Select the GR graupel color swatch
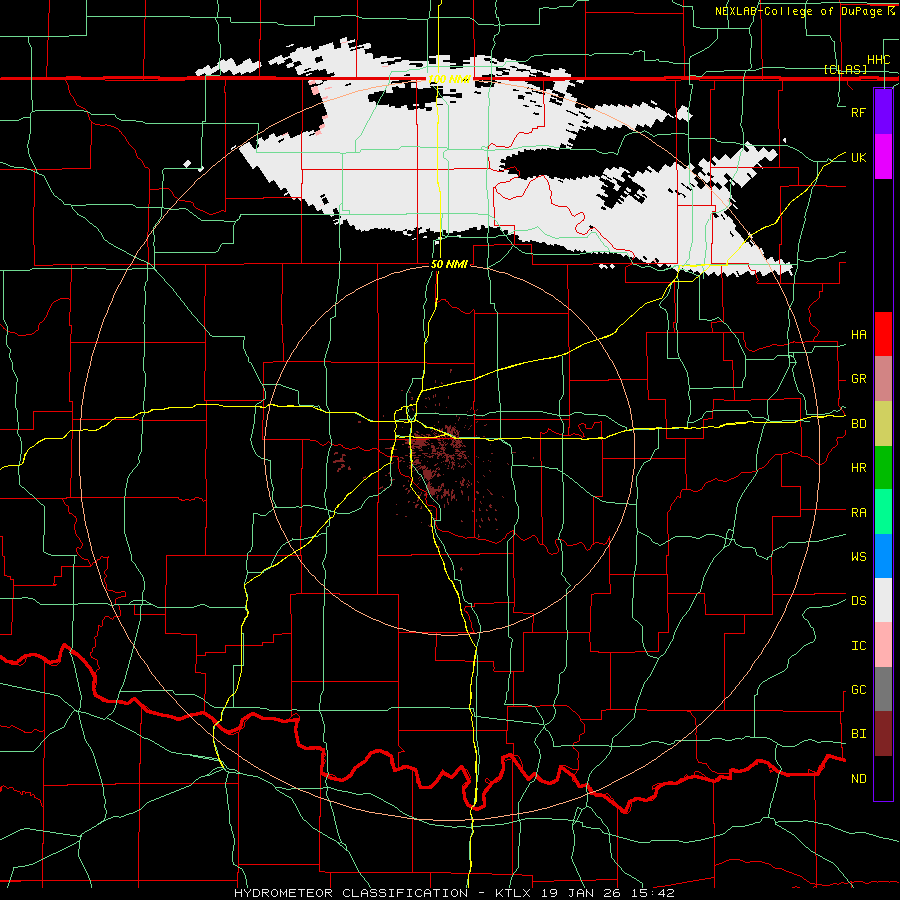Screen dimensions: 900x900 coord(883,379)
